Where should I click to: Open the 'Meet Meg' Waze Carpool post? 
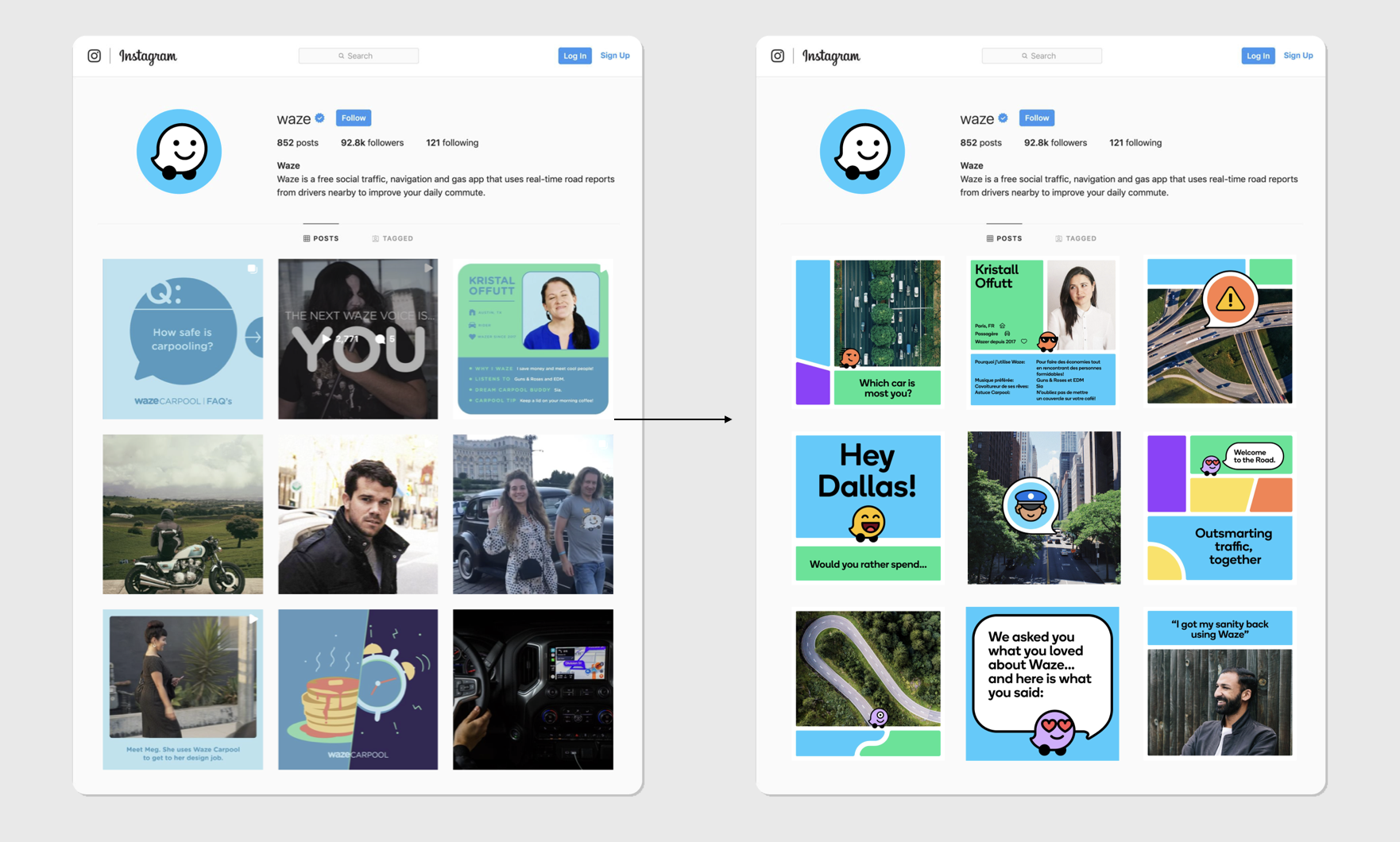pos(183,689)
